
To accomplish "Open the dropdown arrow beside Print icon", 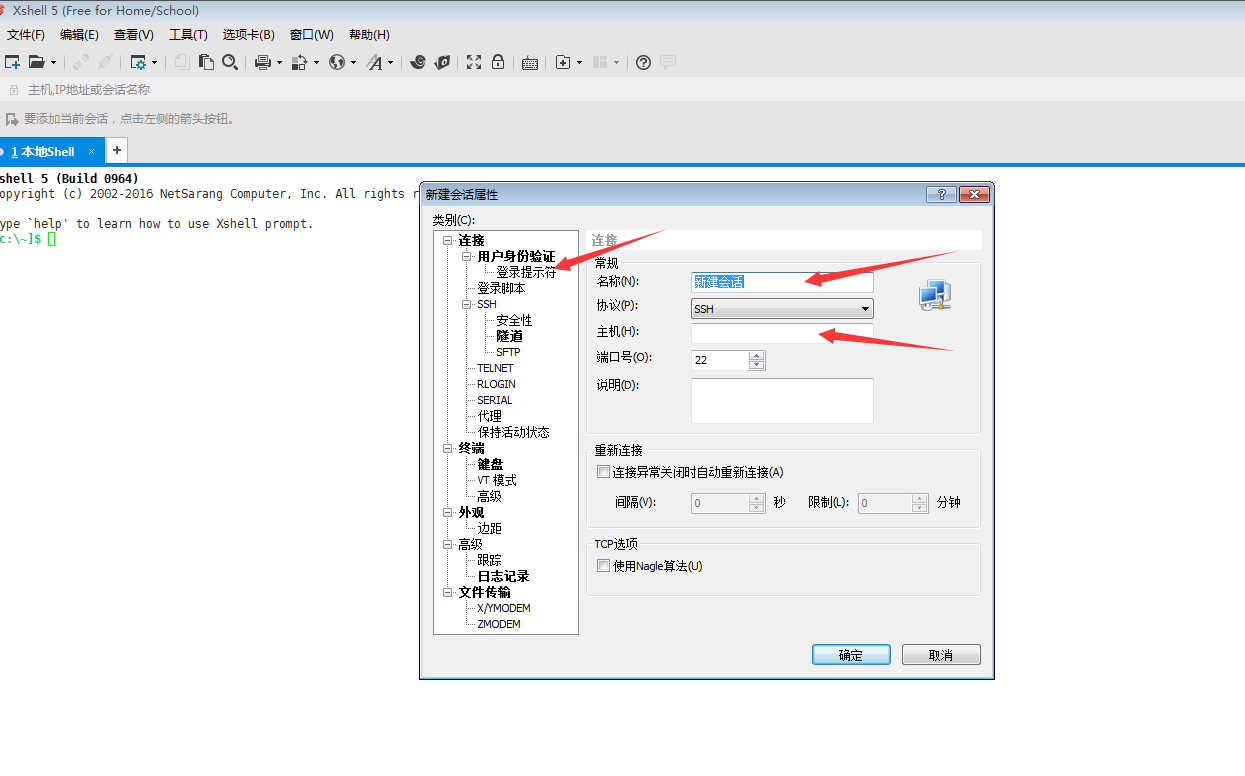I will 279,62.
